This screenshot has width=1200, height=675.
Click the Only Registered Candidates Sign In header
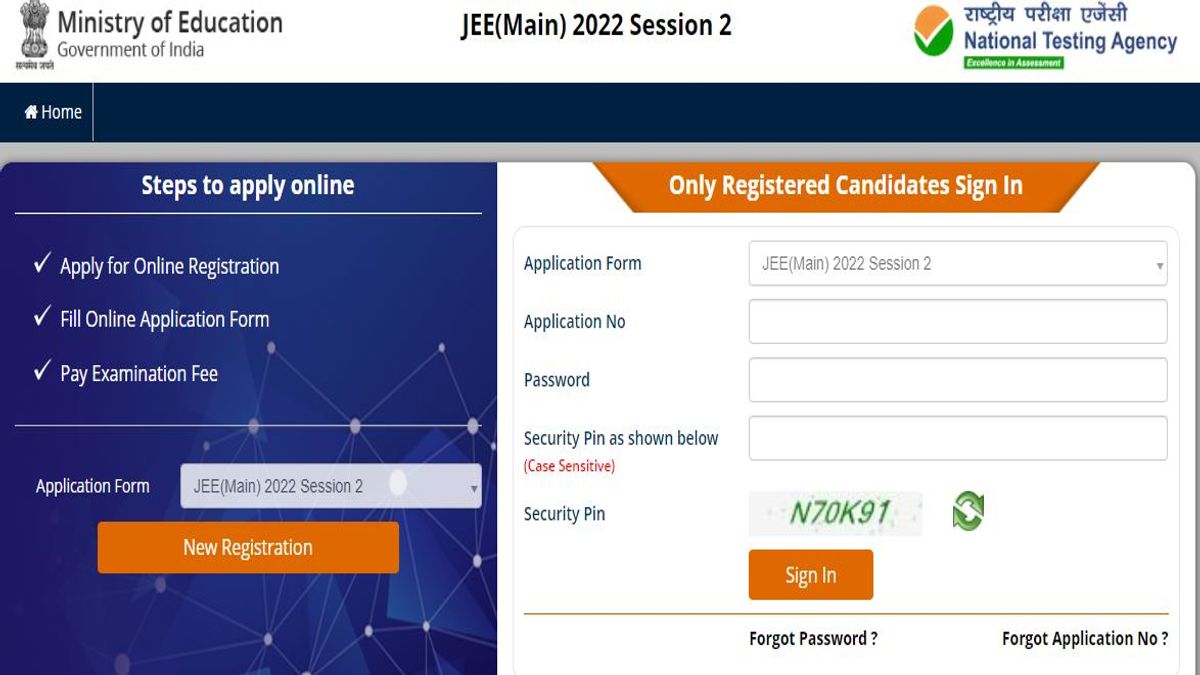click(845, 186)
